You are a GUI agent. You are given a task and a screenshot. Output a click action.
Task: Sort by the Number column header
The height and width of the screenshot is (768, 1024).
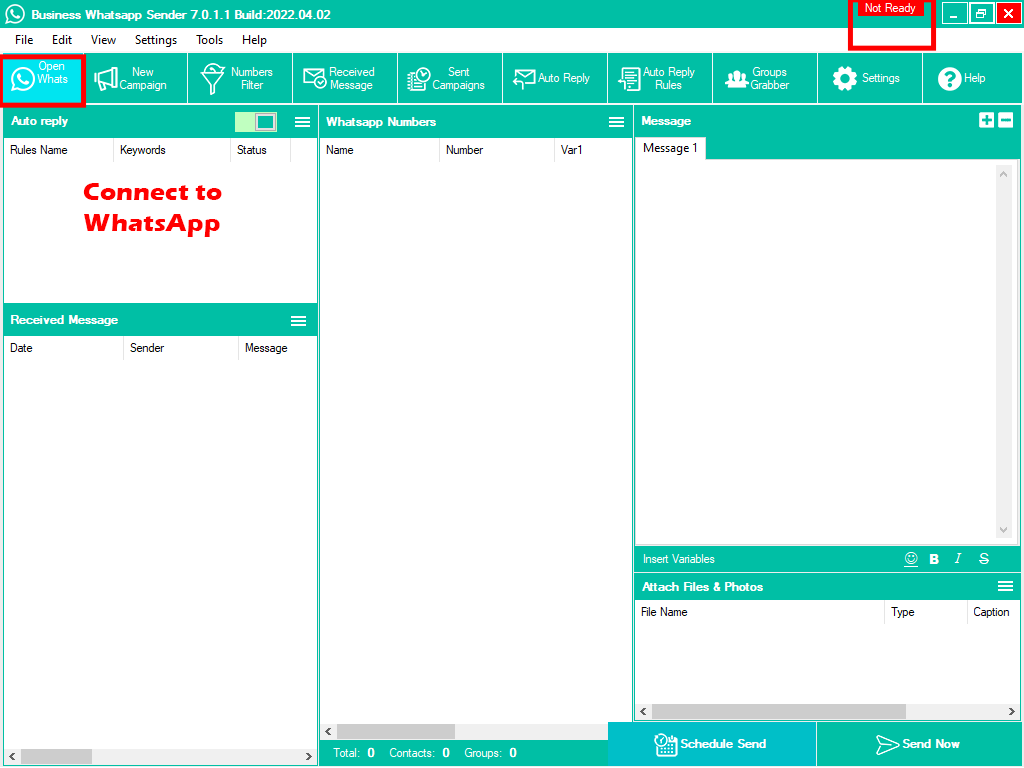pos(496,150)
